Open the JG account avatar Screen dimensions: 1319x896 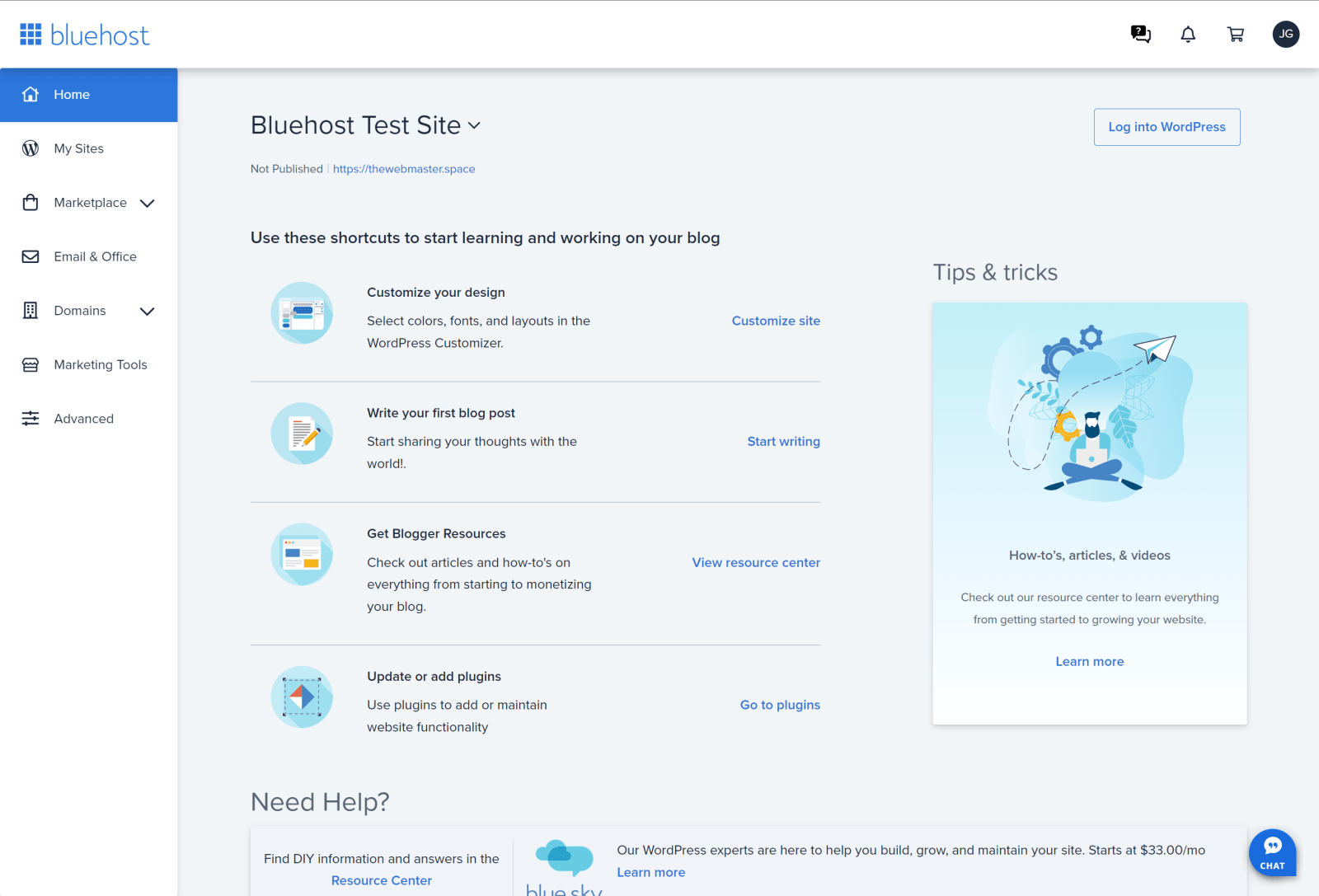point(1286,34)
